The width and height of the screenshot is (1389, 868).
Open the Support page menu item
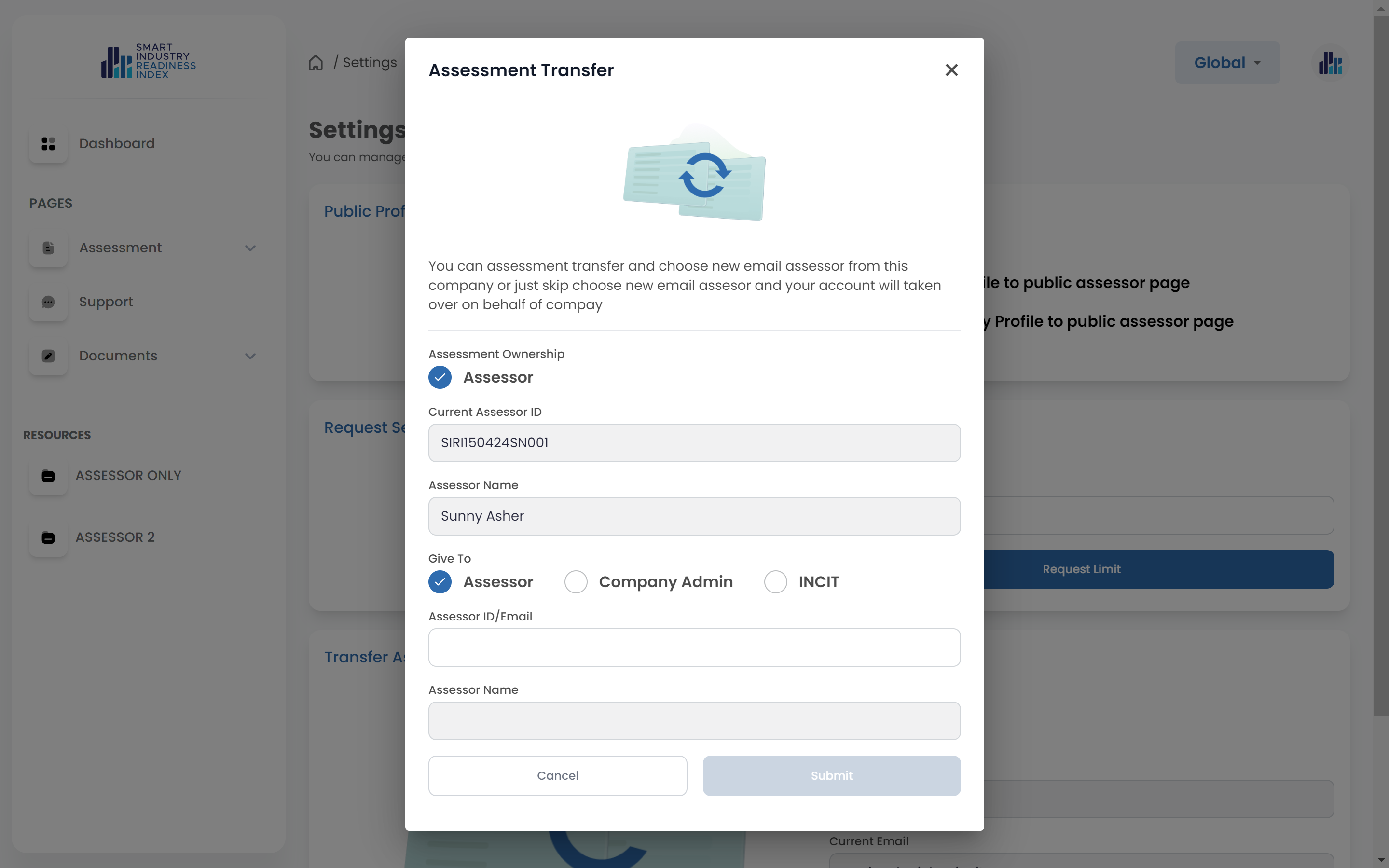[106, 302]
